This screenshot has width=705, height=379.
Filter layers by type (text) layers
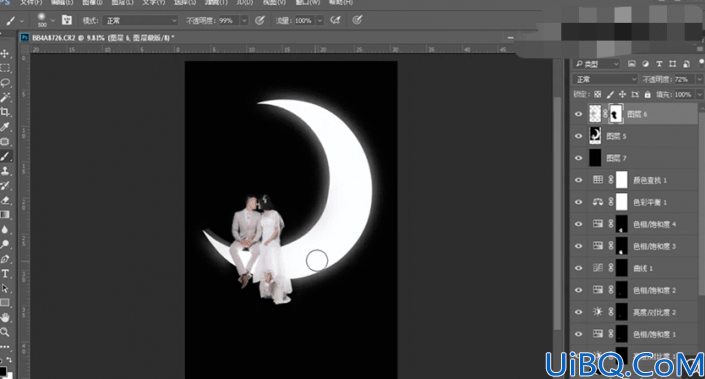[659, 64]
